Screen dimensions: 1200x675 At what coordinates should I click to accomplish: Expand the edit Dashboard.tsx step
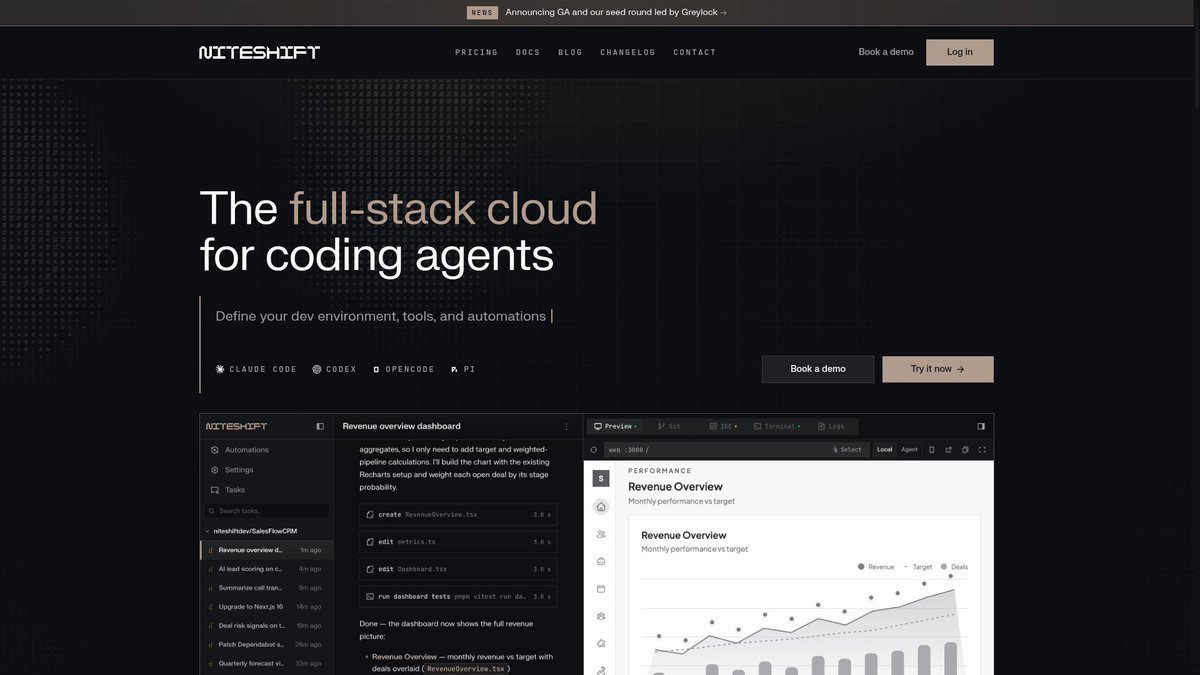[x=458, y=569]
